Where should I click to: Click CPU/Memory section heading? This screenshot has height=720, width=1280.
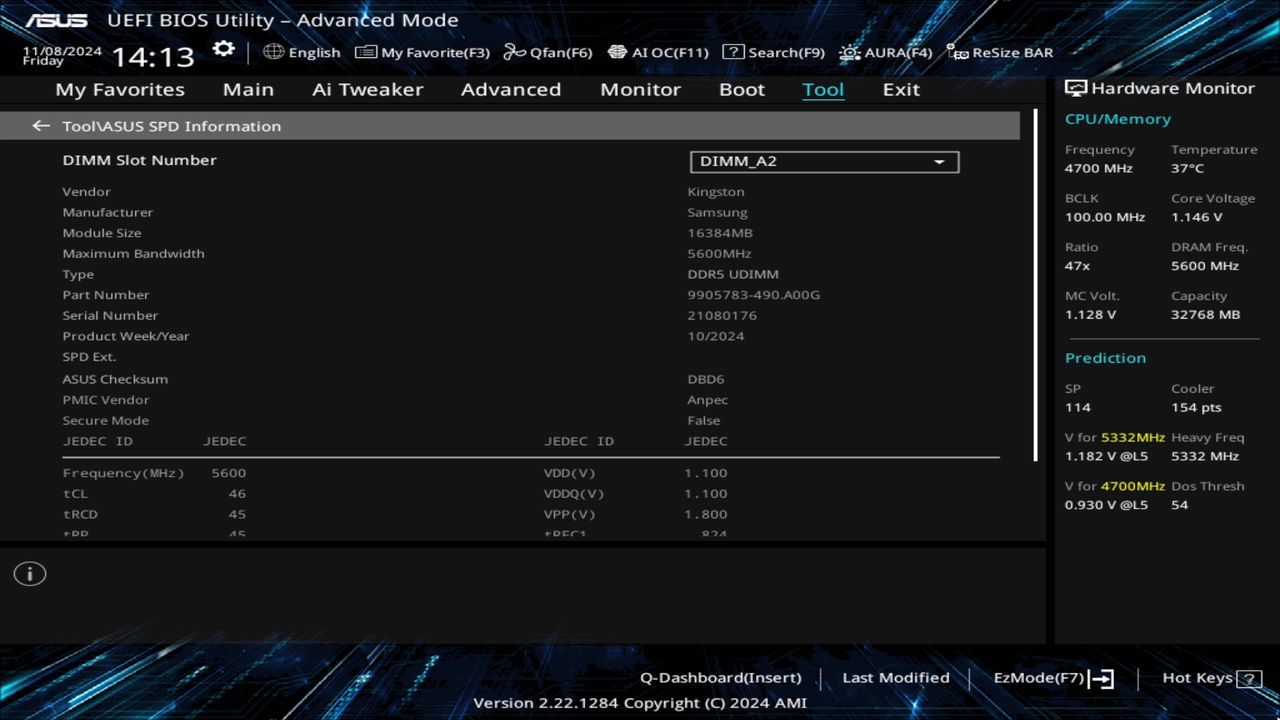[1118, 119]
